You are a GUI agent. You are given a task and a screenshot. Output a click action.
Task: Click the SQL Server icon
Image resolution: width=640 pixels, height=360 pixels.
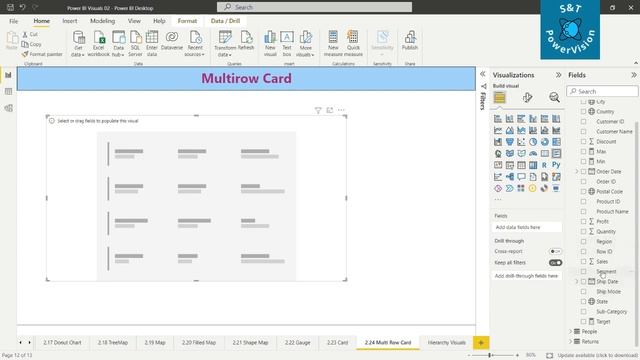click(x=136, y=44)
